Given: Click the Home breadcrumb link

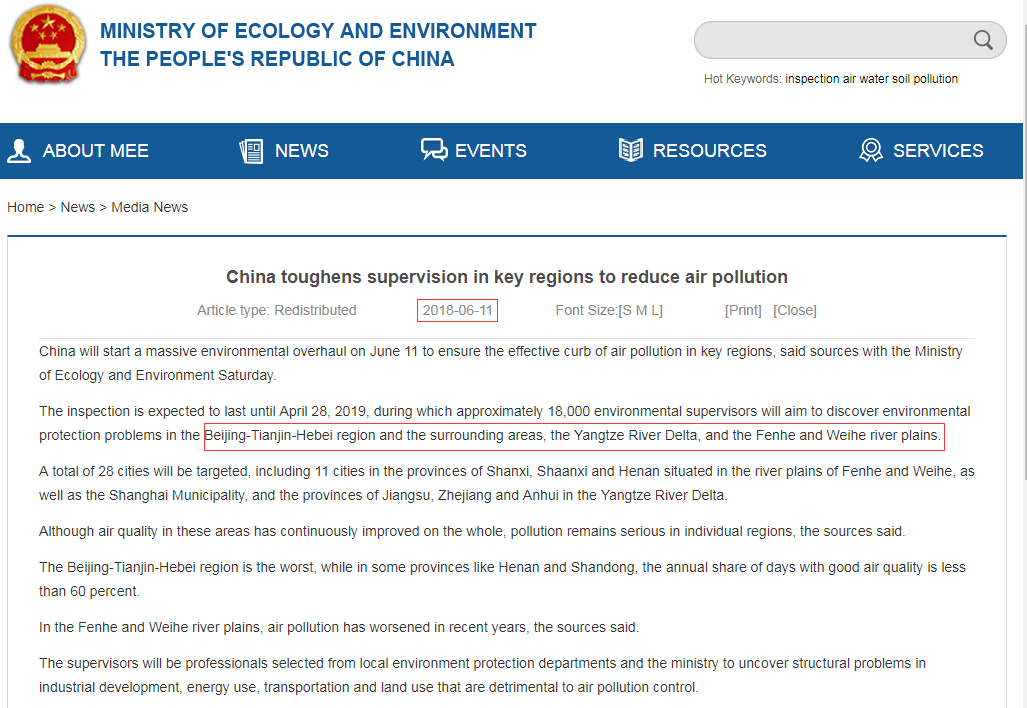Looking at the screenshot, I should (x=25, y=207).
